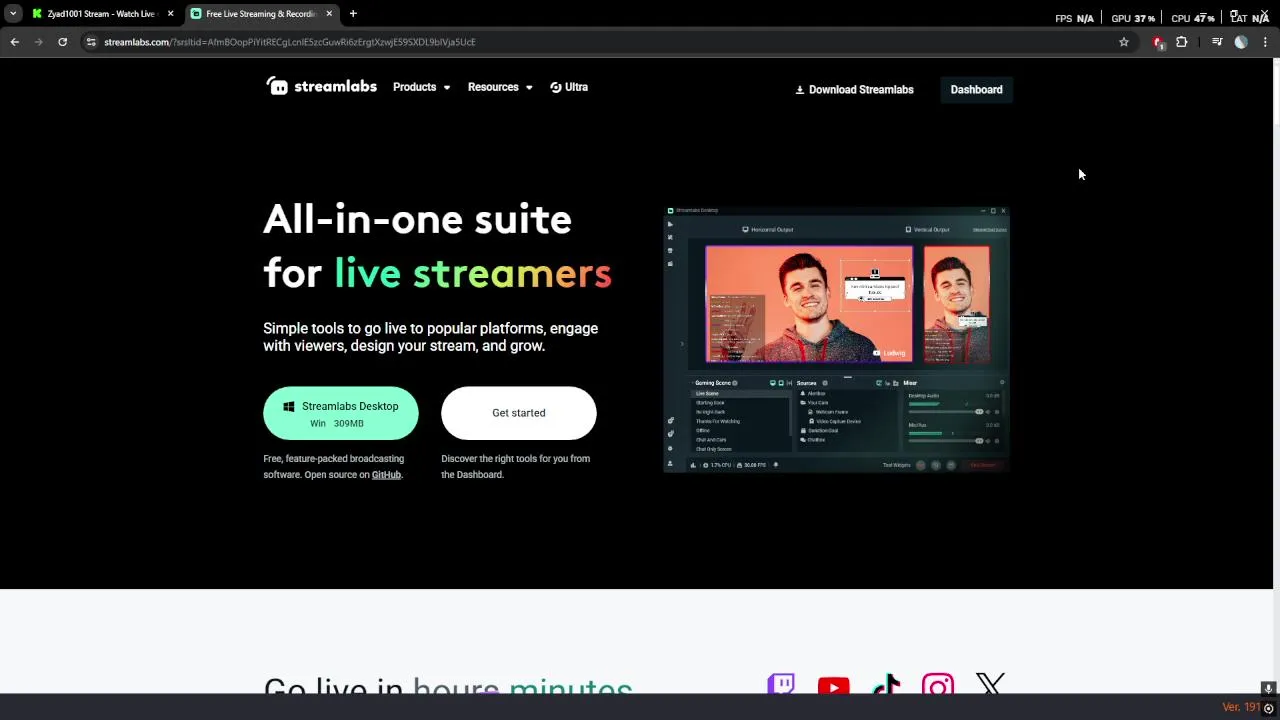Viewport: 1280px width, 720px height.
Task: Close the Free Live Streaming tab
Action: click(329, 14)
